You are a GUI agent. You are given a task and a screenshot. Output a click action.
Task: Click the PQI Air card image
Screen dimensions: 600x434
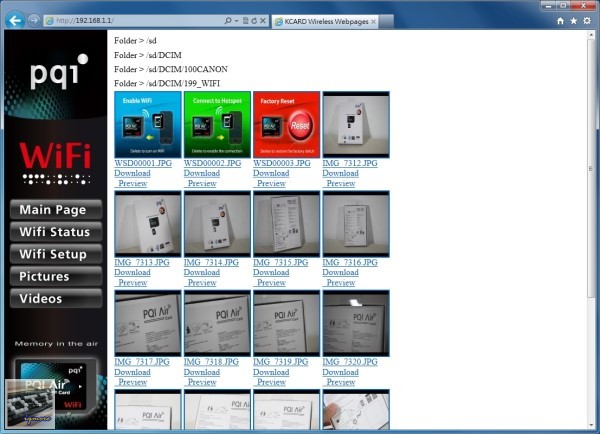[x=55, y=387]
